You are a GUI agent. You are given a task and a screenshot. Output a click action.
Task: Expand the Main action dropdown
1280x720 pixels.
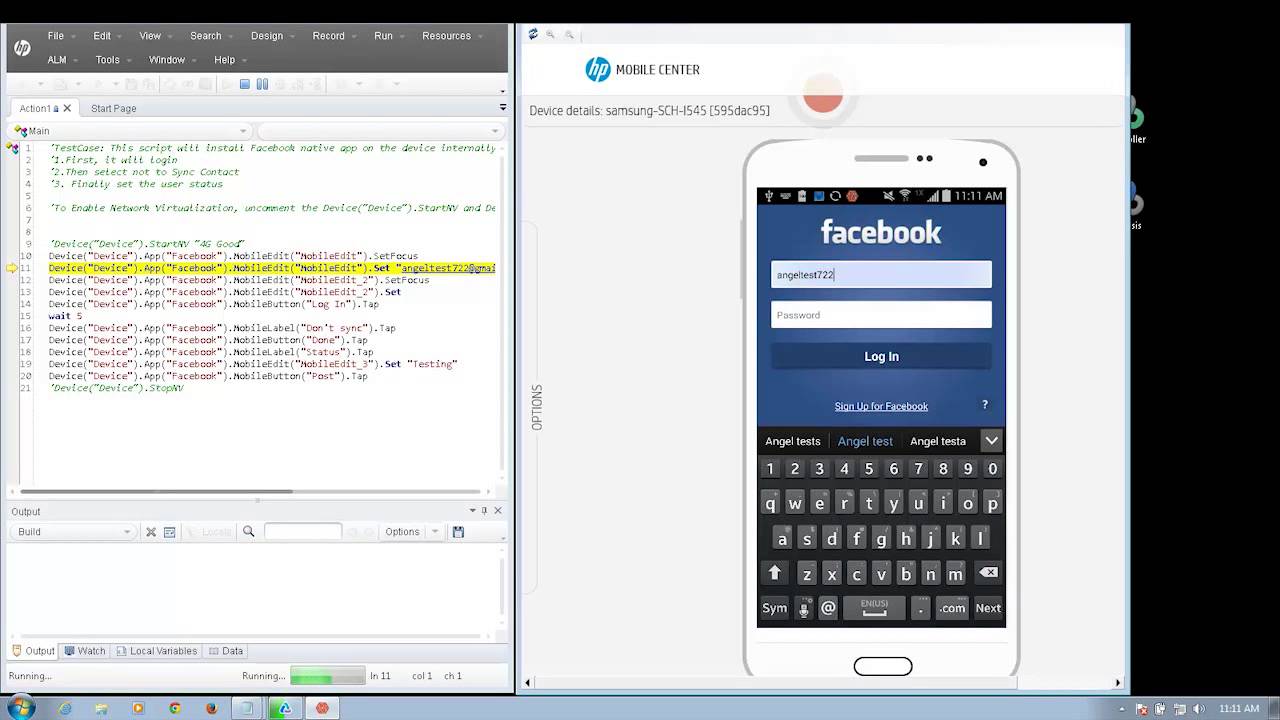point(242,131)
